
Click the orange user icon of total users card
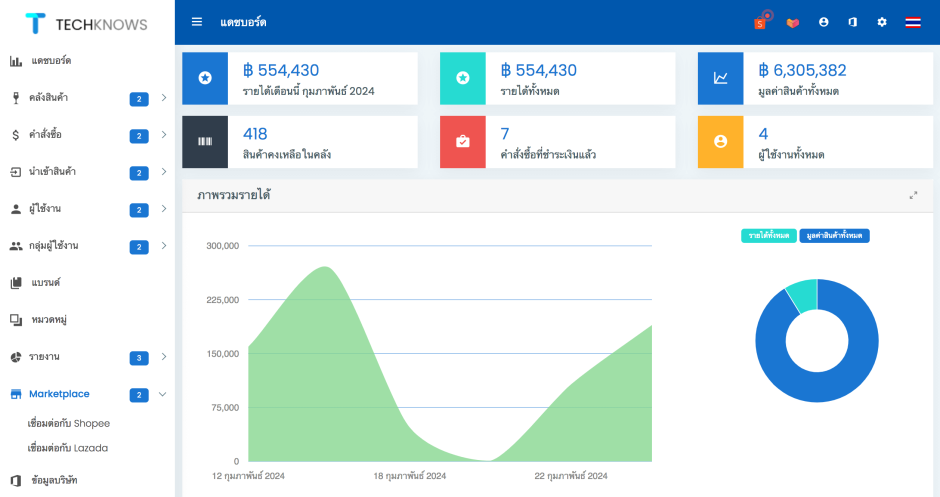click(x=721, y=141)
